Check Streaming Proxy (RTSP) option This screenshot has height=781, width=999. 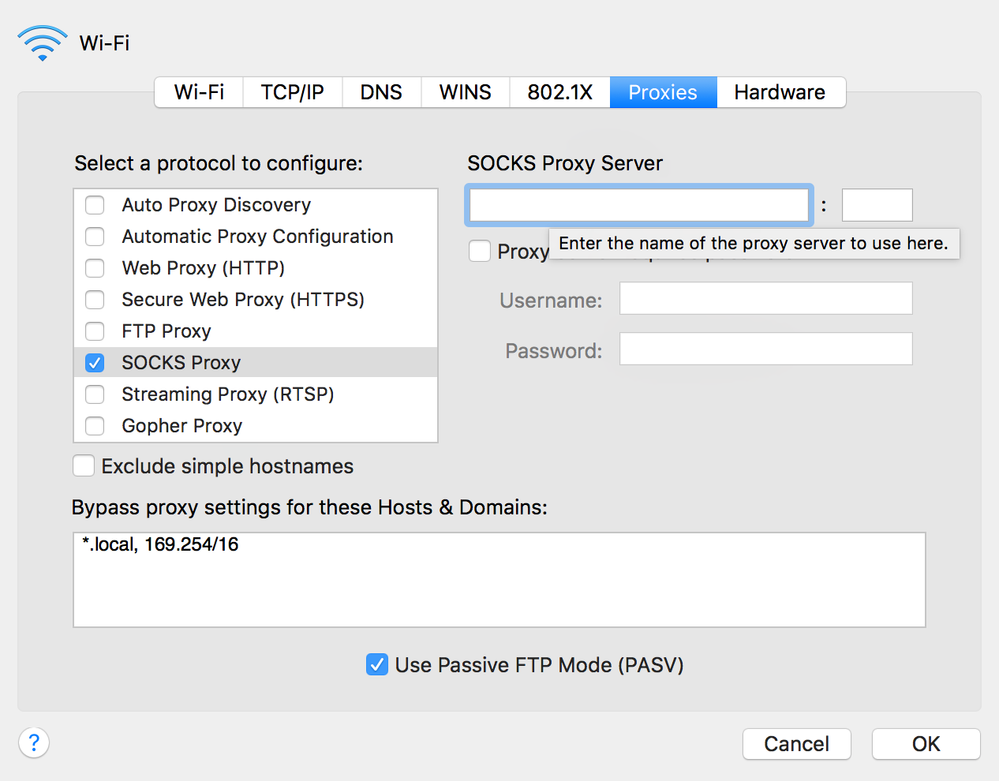[x=95, y=394]
